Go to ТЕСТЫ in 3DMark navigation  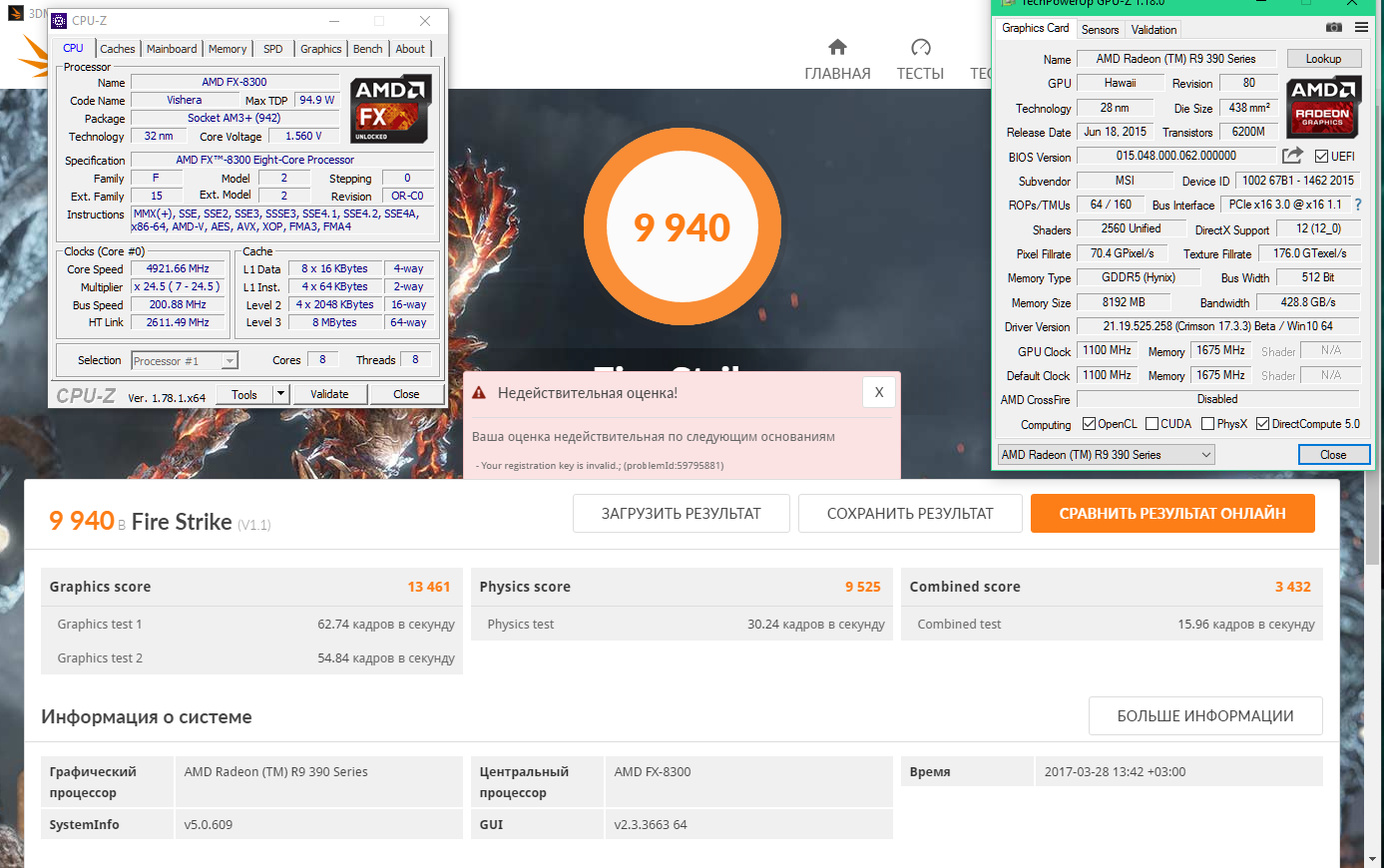pos(920,74)
